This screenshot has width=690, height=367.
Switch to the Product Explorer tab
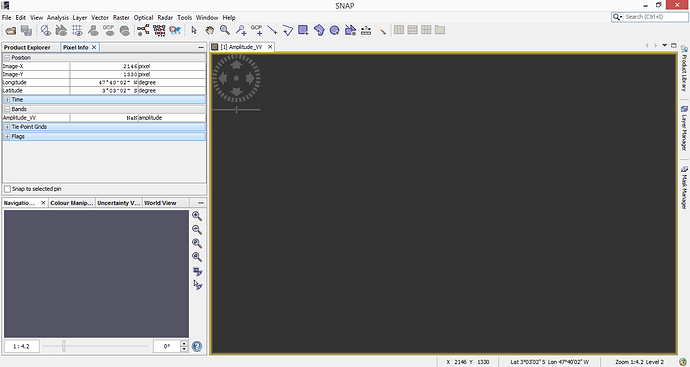[x=27, y=47]
